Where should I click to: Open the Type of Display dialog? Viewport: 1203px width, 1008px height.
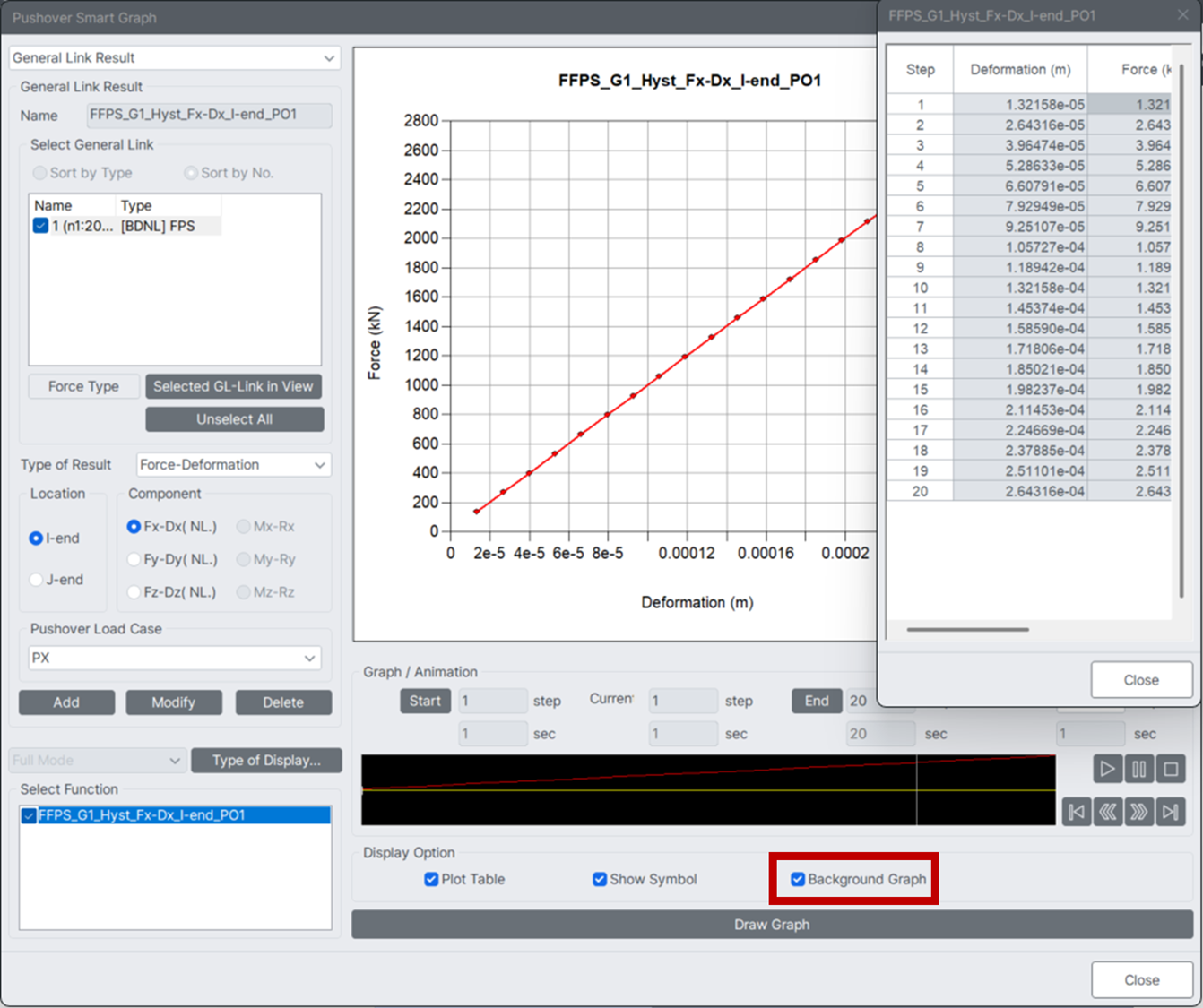coord(266,760)
